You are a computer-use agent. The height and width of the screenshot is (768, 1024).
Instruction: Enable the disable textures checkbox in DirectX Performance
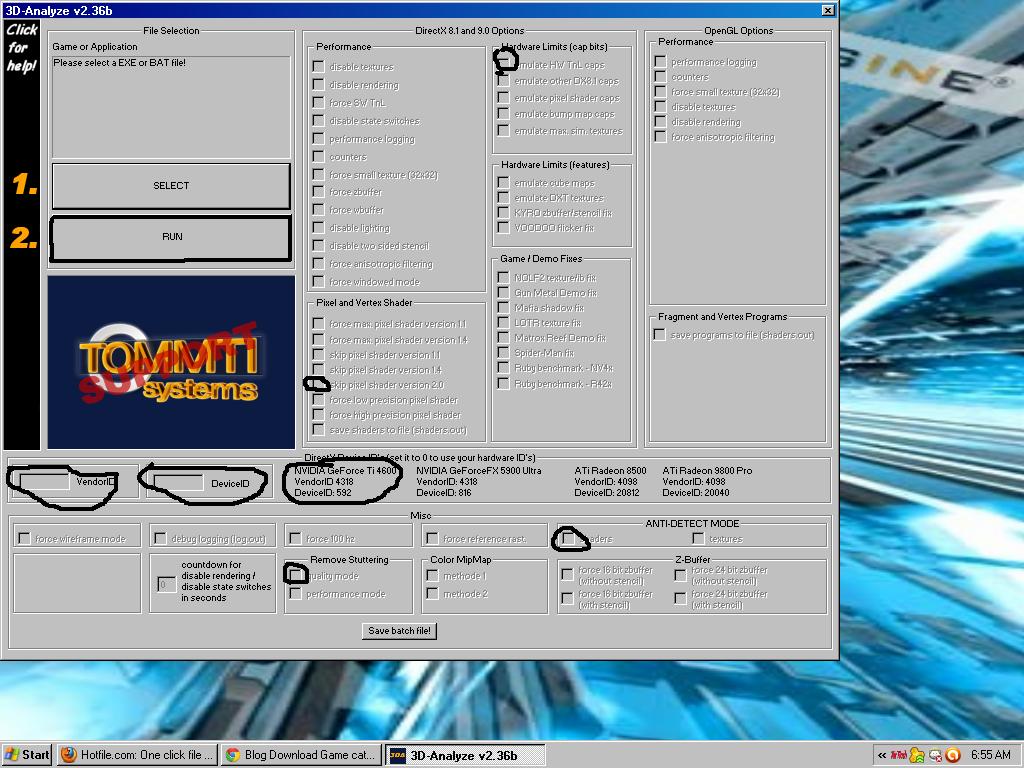319,67
